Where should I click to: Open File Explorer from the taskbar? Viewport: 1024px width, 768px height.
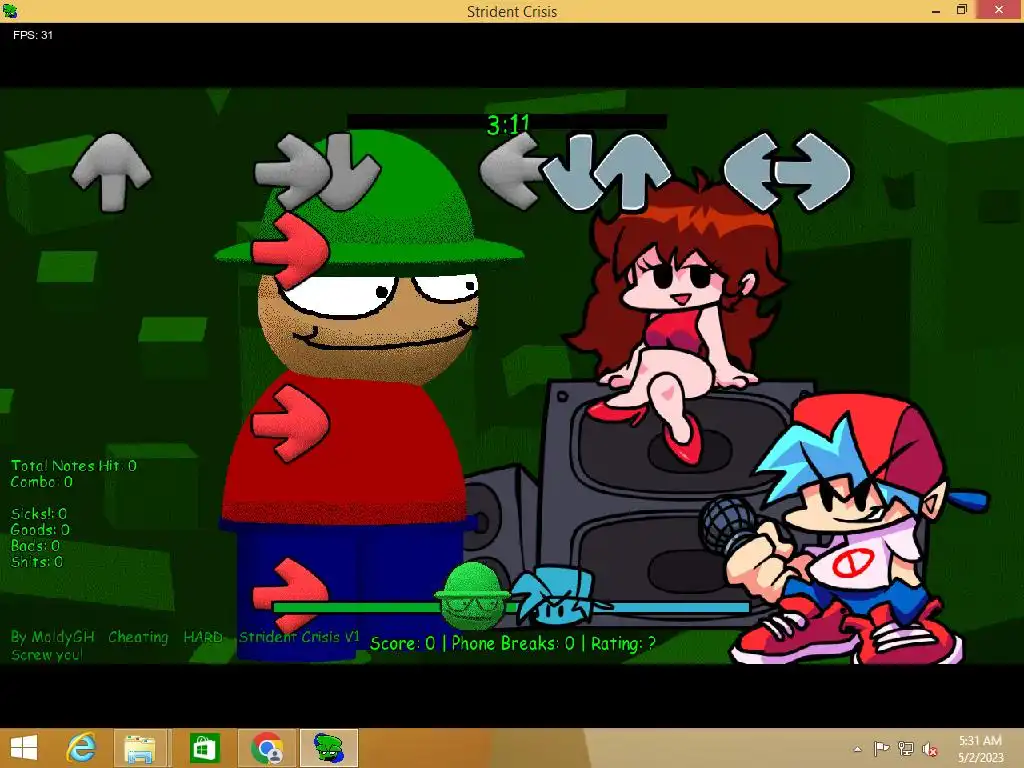click(140, 748)
